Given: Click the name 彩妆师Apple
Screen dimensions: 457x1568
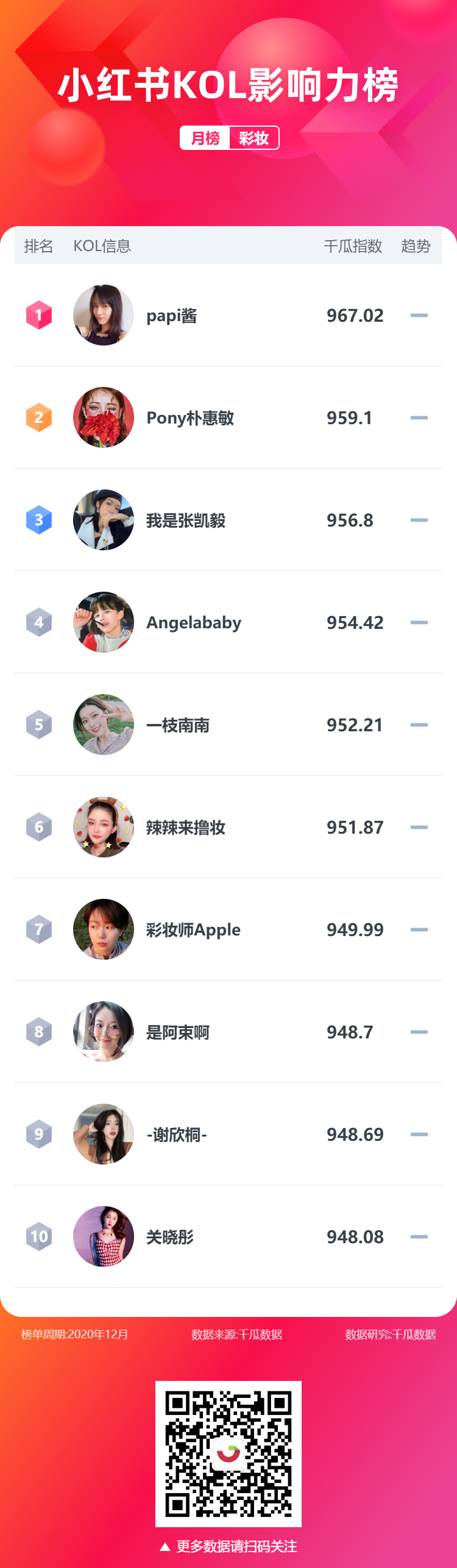Looking at the screenshot, I should pos(193,930).
